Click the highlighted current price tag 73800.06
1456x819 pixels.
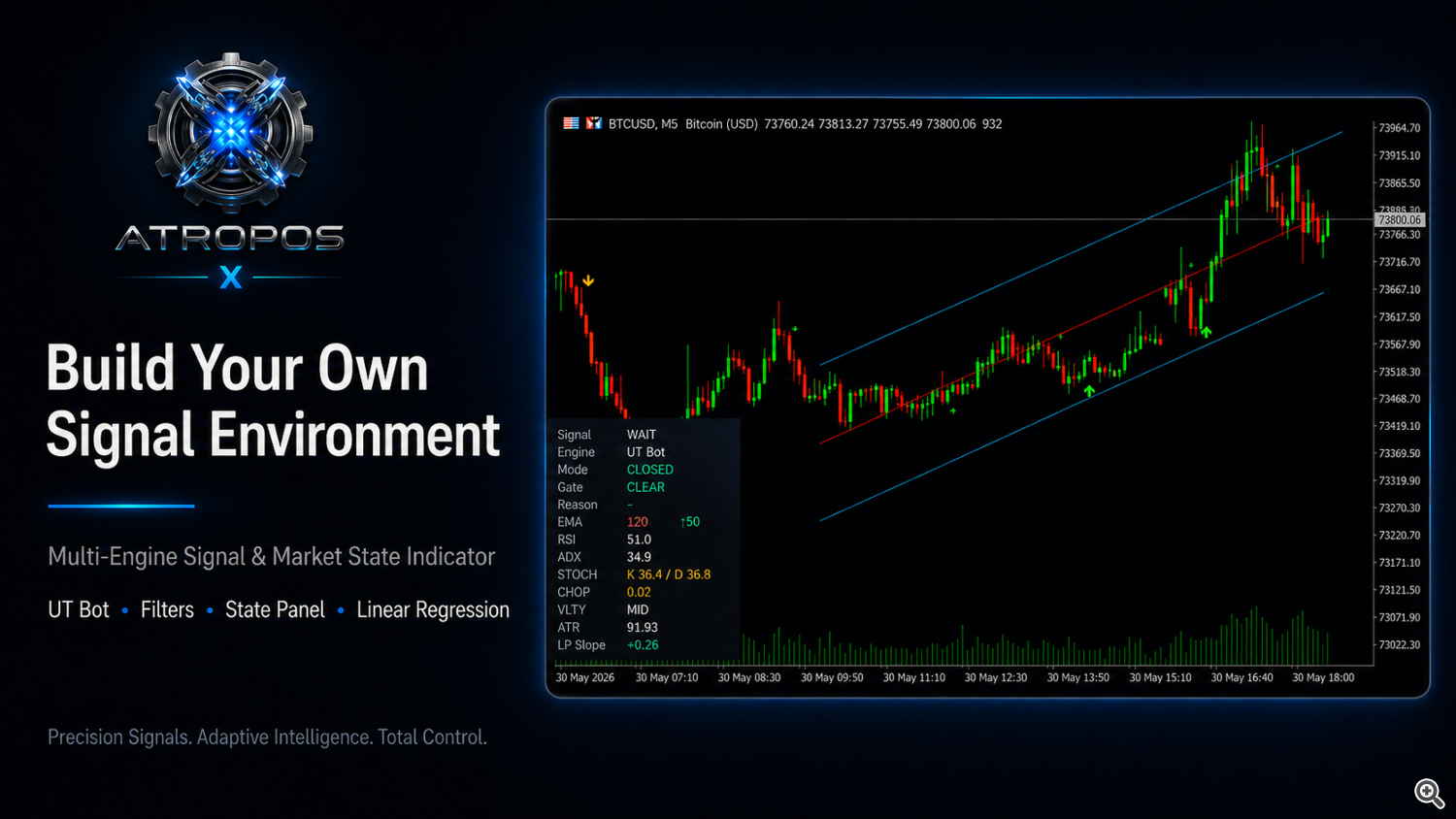click(x=1399, y=220)
